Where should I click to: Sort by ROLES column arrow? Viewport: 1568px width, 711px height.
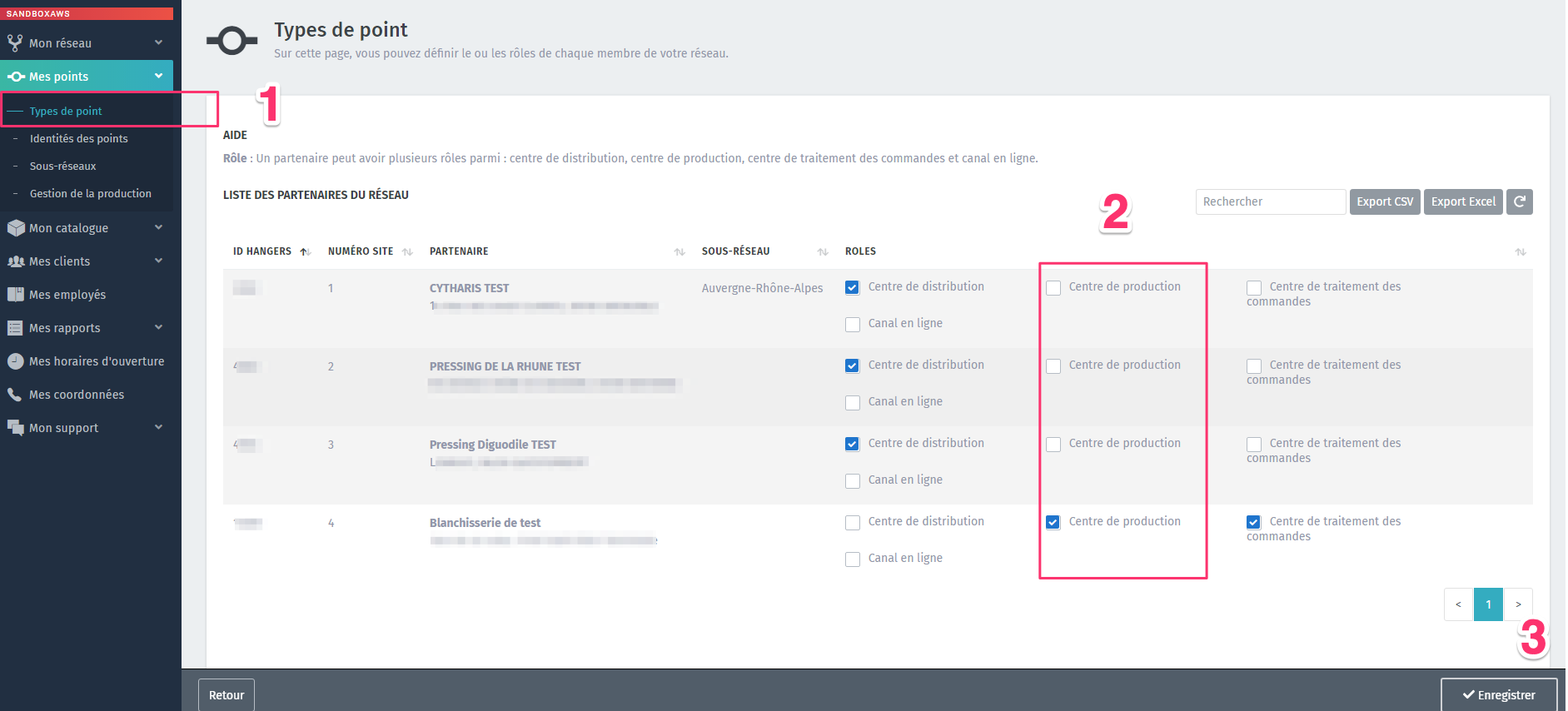[1521, 251]
